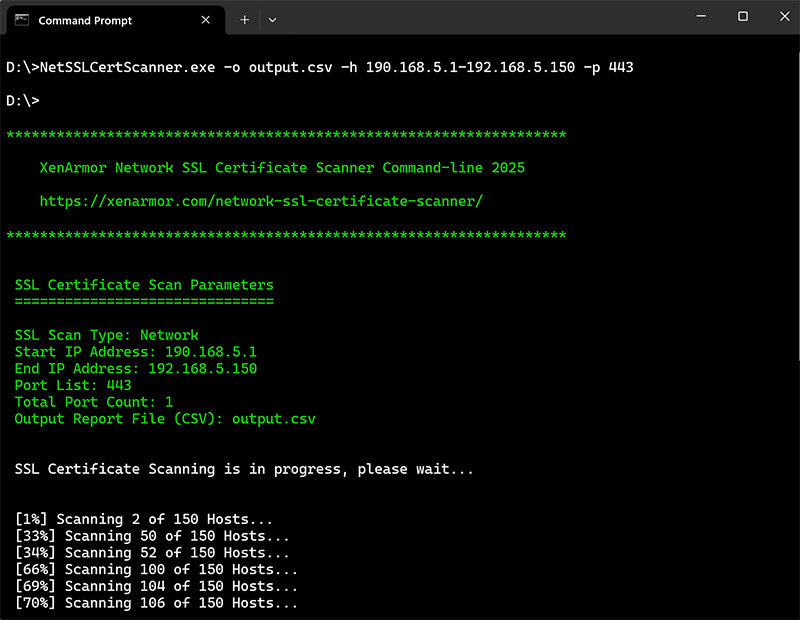Click 'SSL Scan Type: Network' line

107,335
